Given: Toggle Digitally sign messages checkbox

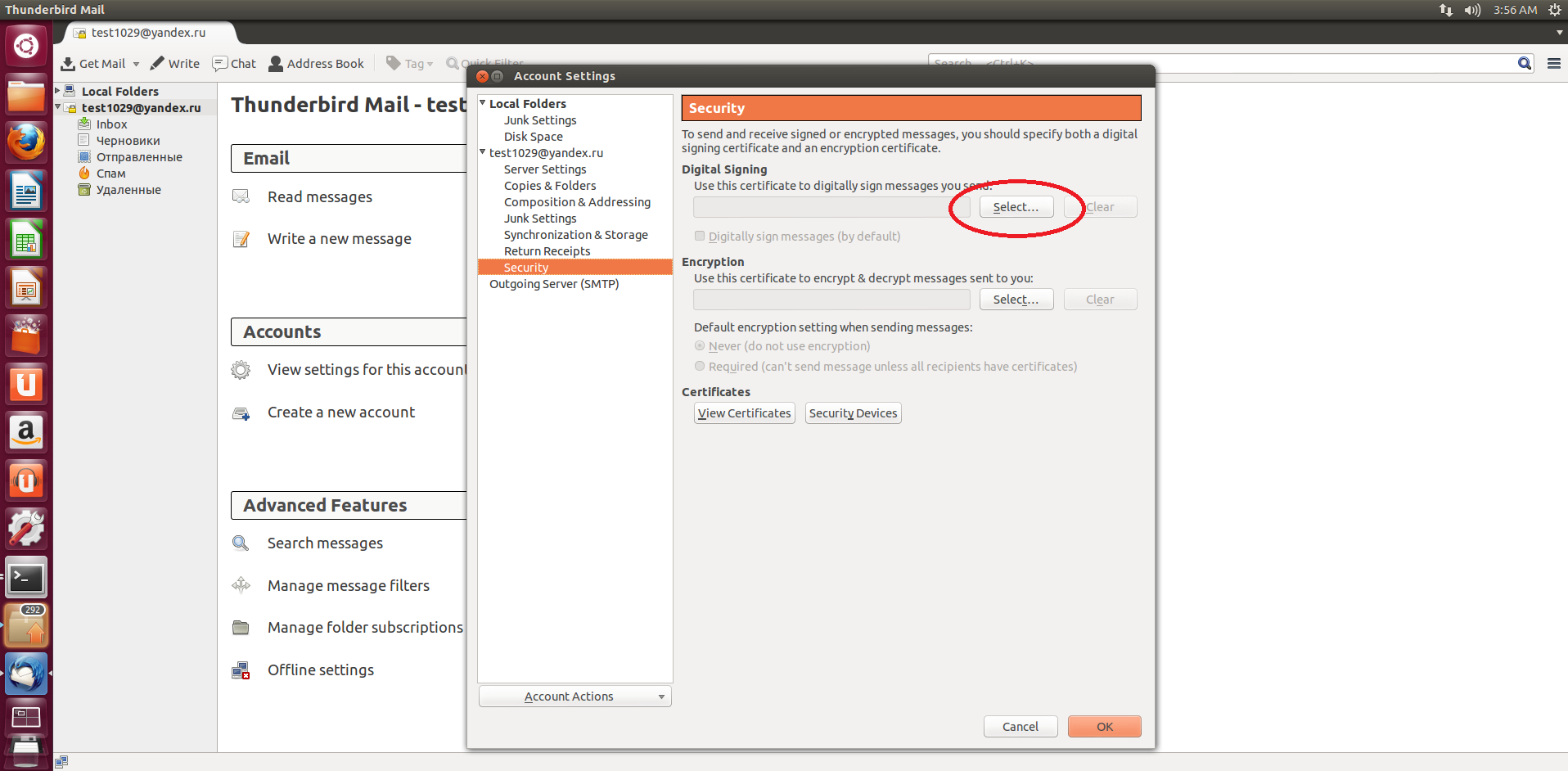Looking at the screenshot, I should pos(700,236).
